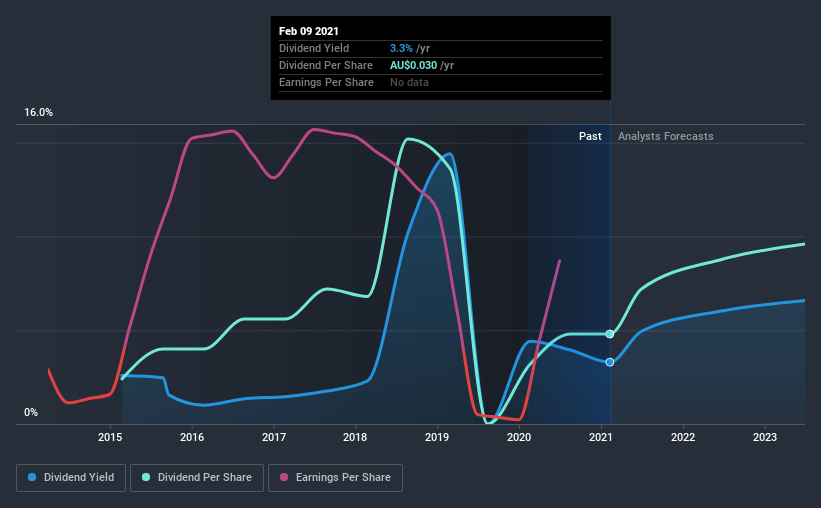The width and height of the screenshot is (821, 508).
Task: Click the 2017 axis label
Action: point(274,437)
